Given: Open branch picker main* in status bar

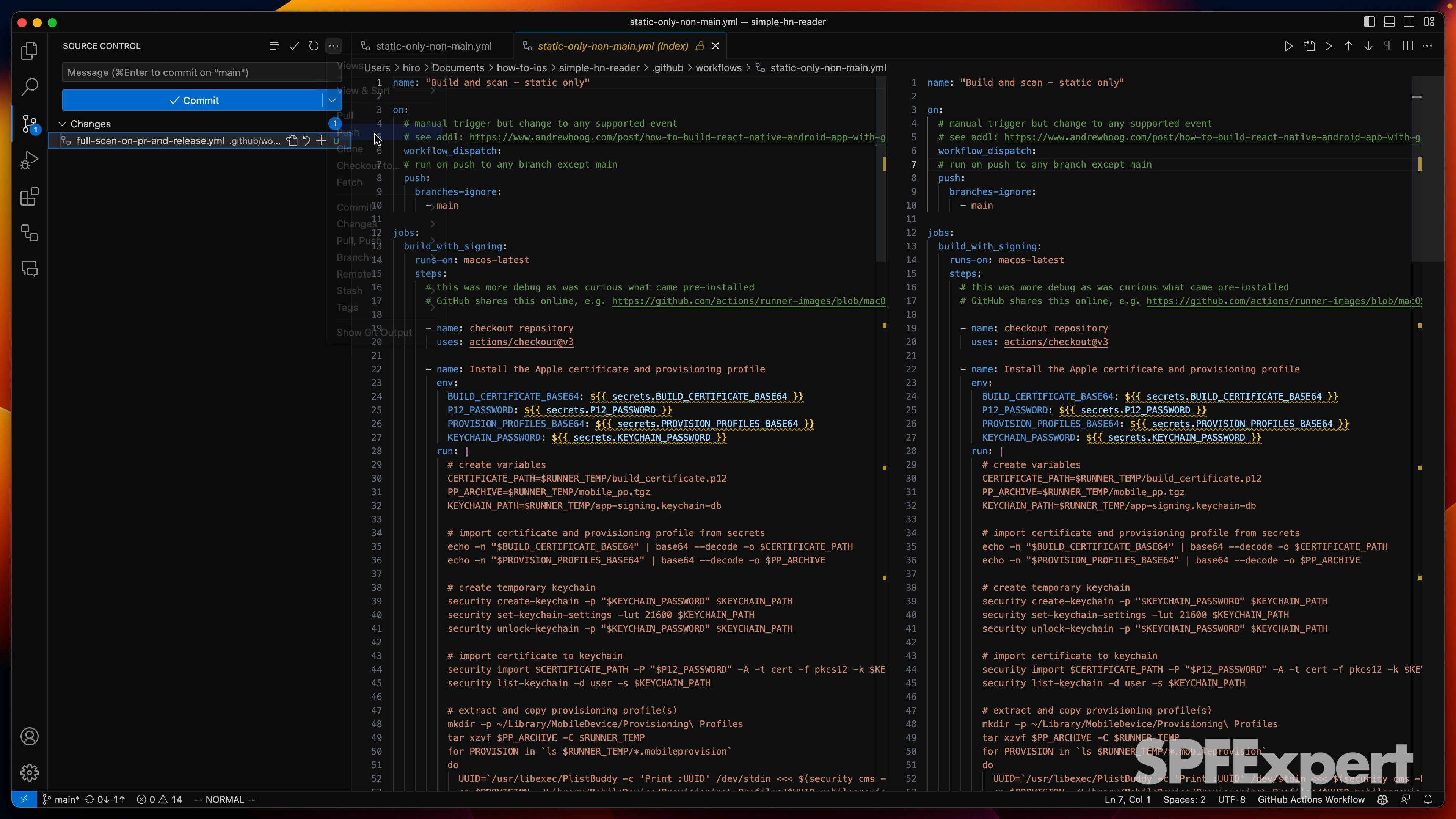Looking at the screenshot, I should click(x=61, y=799).
